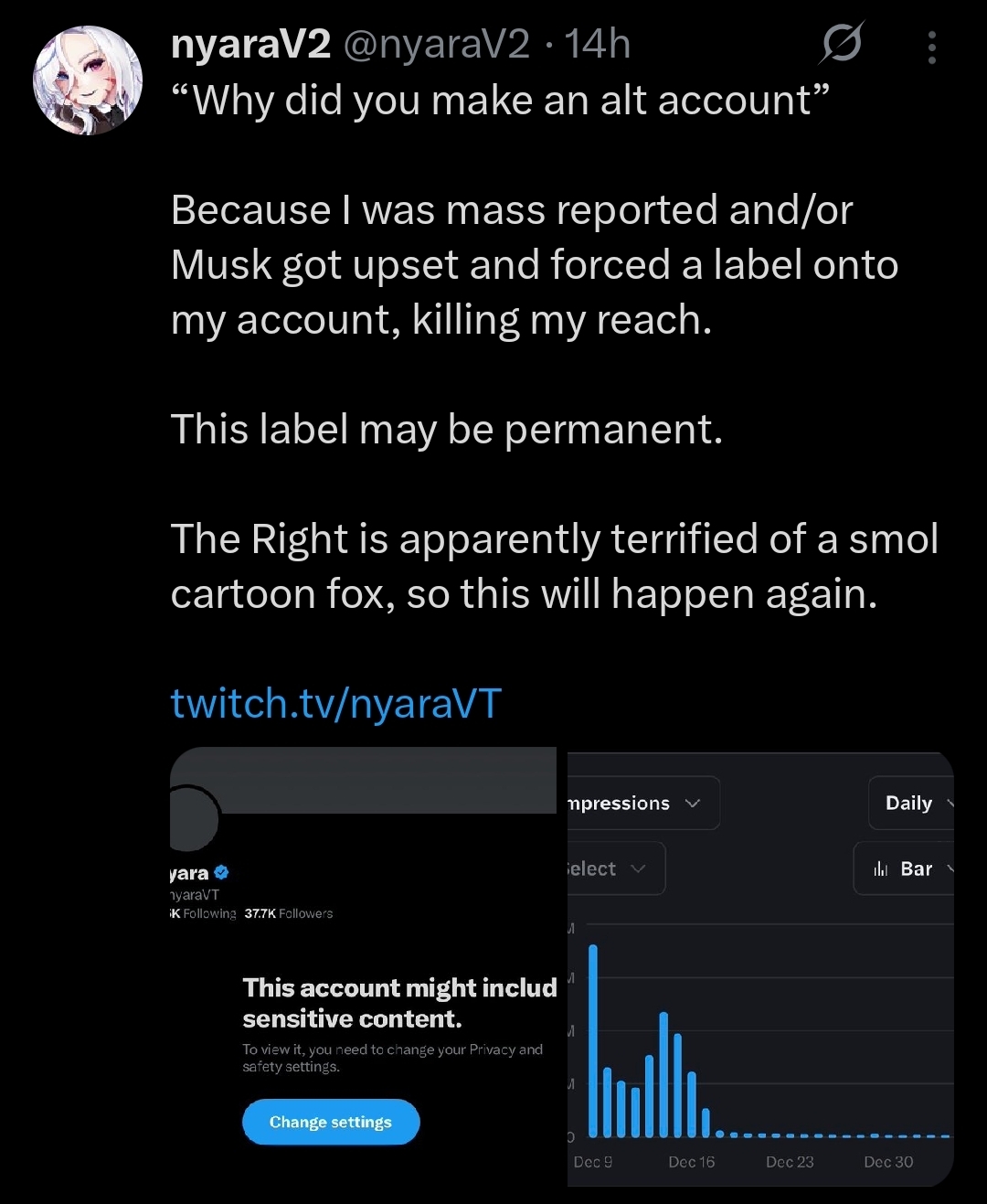Open the 14h timestamp link
This screenshot has height=1204, width=987.
click(x=597, y=44)
